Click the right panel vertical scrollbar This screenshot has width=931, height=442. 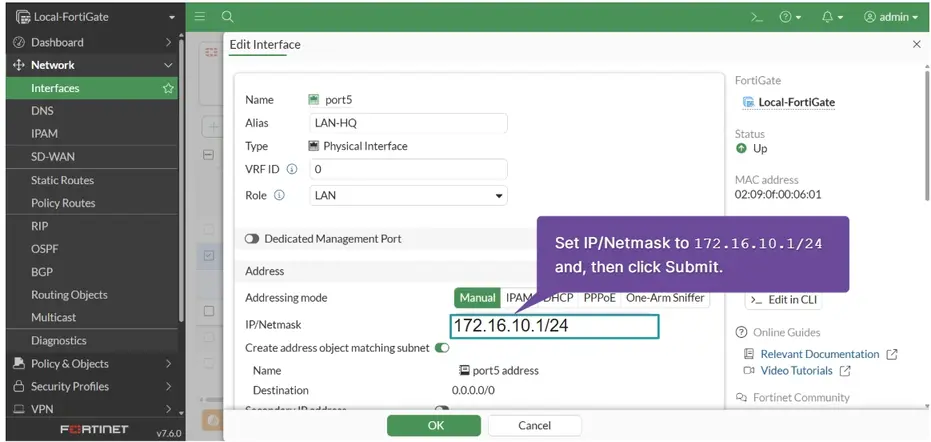point(927,134)
